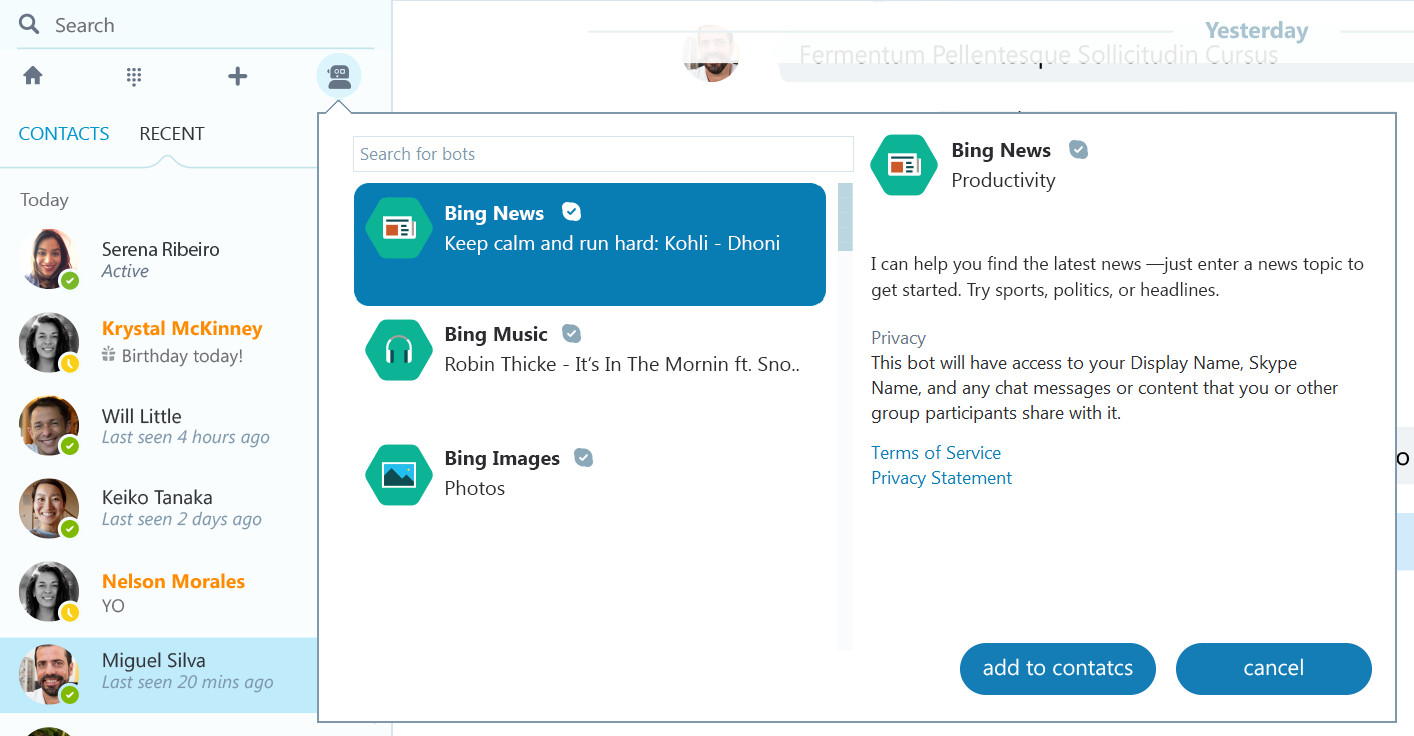Open the dial pad icon
Image resolution: width=1414 pixels, height=736 pixels.
pos(135,77)
